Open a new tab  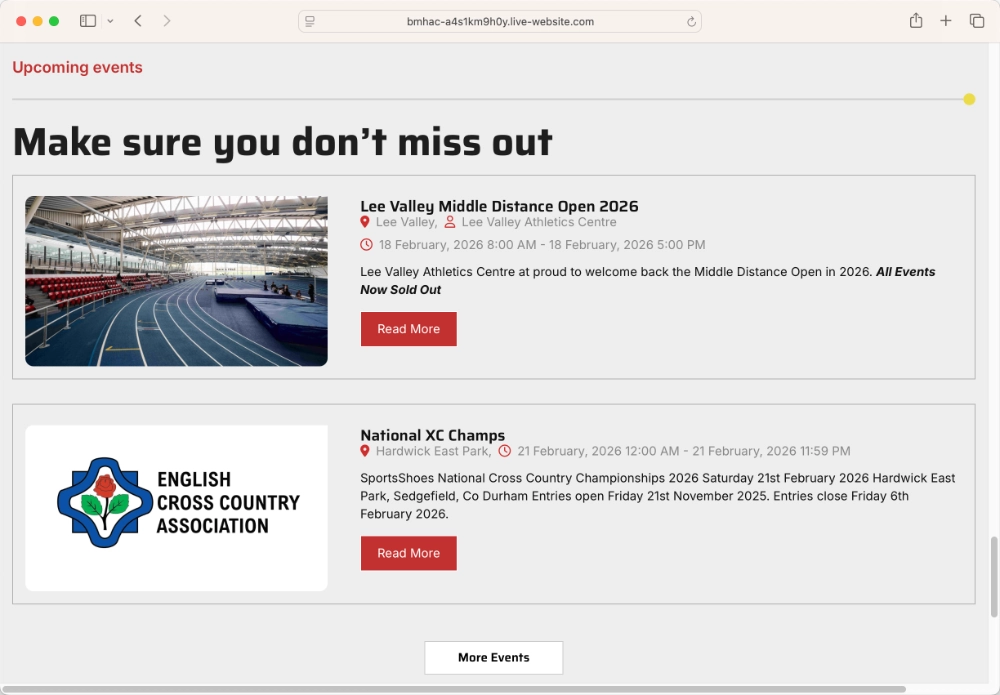(x=945, y=21)
